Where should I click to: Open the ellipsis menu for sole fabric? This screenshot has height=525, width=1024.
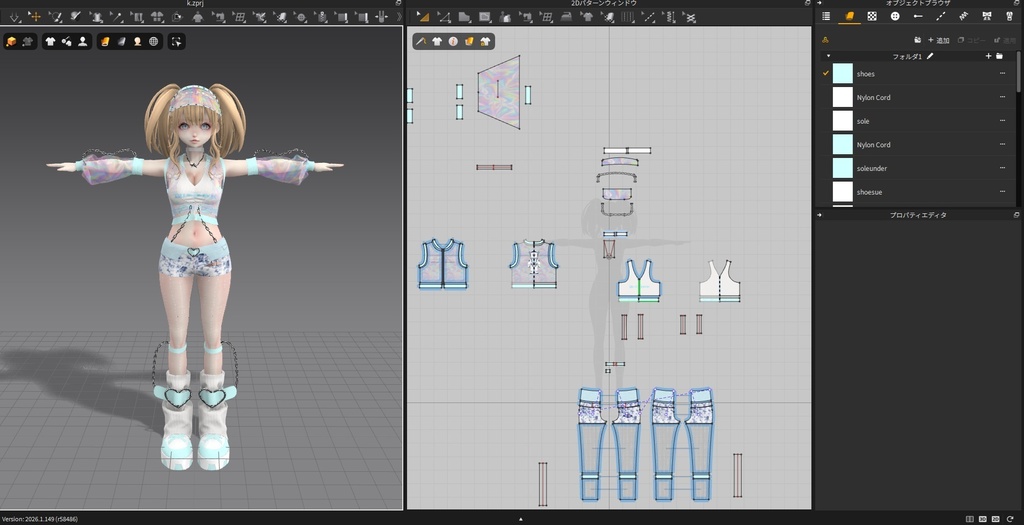[x=1002, y=121]
